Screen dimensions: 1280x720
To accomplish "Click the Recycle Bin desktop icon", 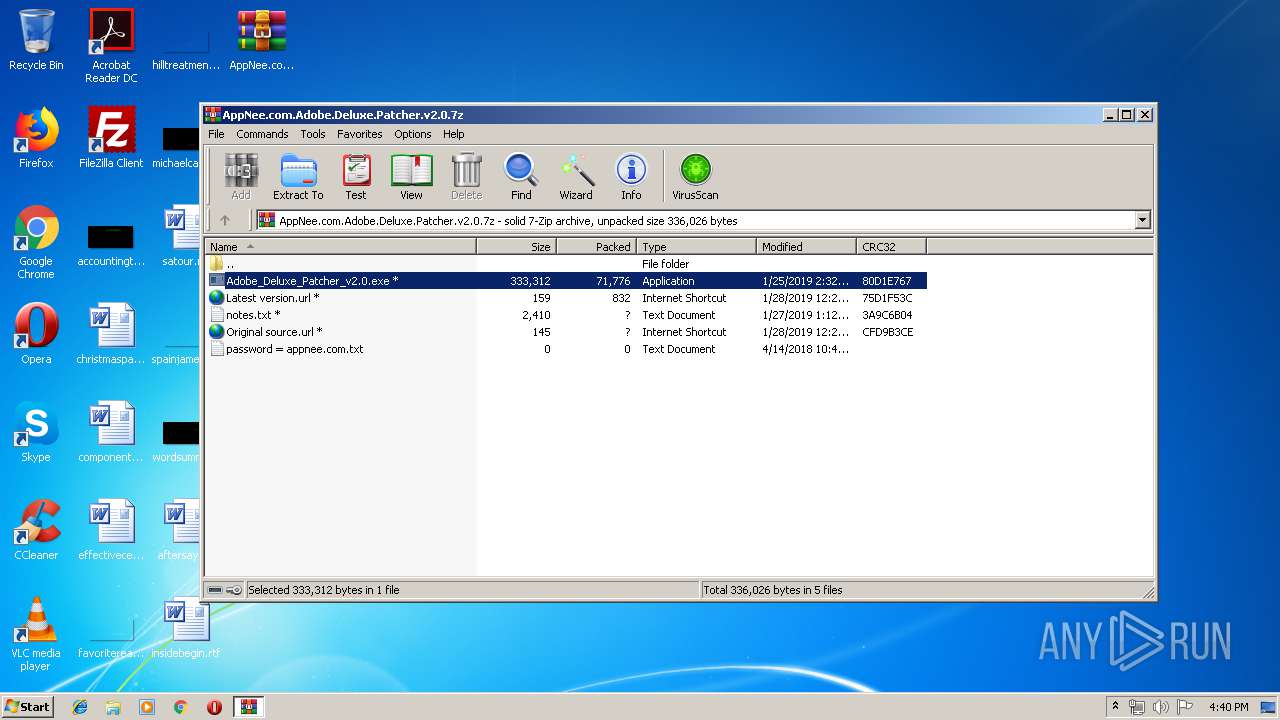I will [36, 40].
